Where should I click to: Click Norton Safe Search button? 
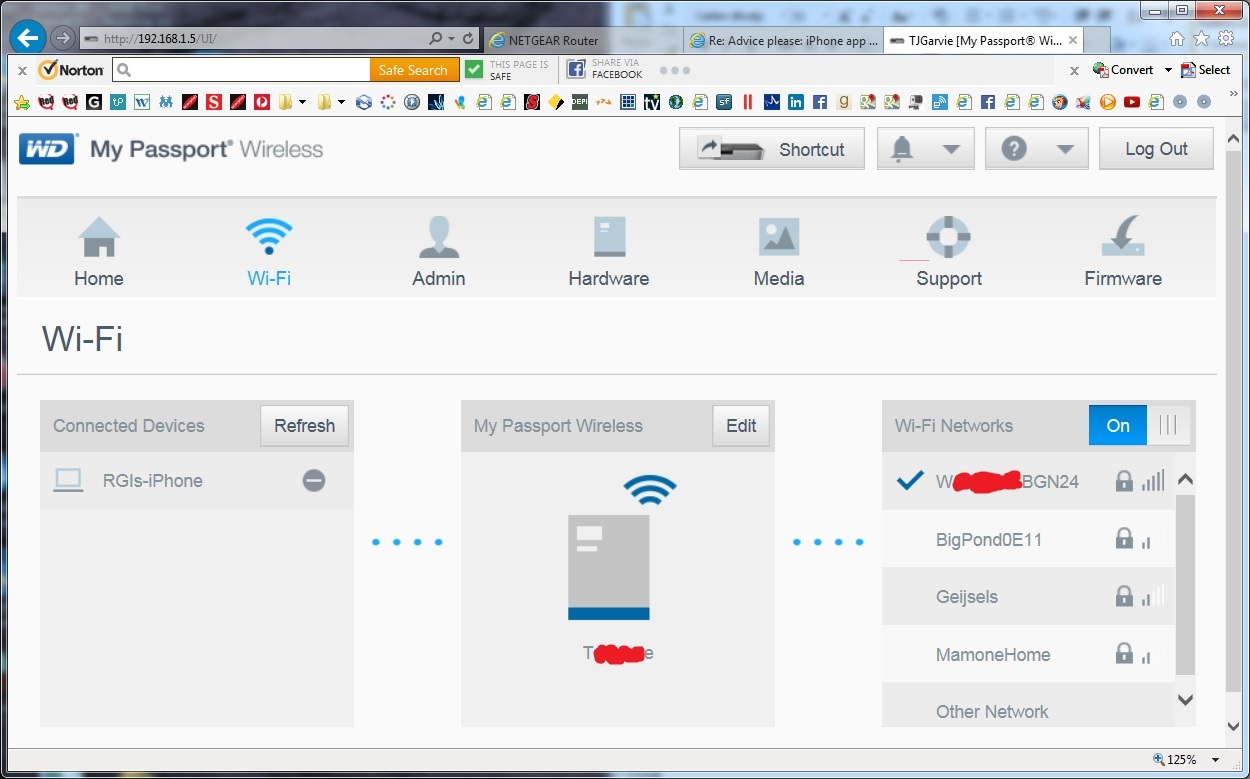(x=414, y=70)
